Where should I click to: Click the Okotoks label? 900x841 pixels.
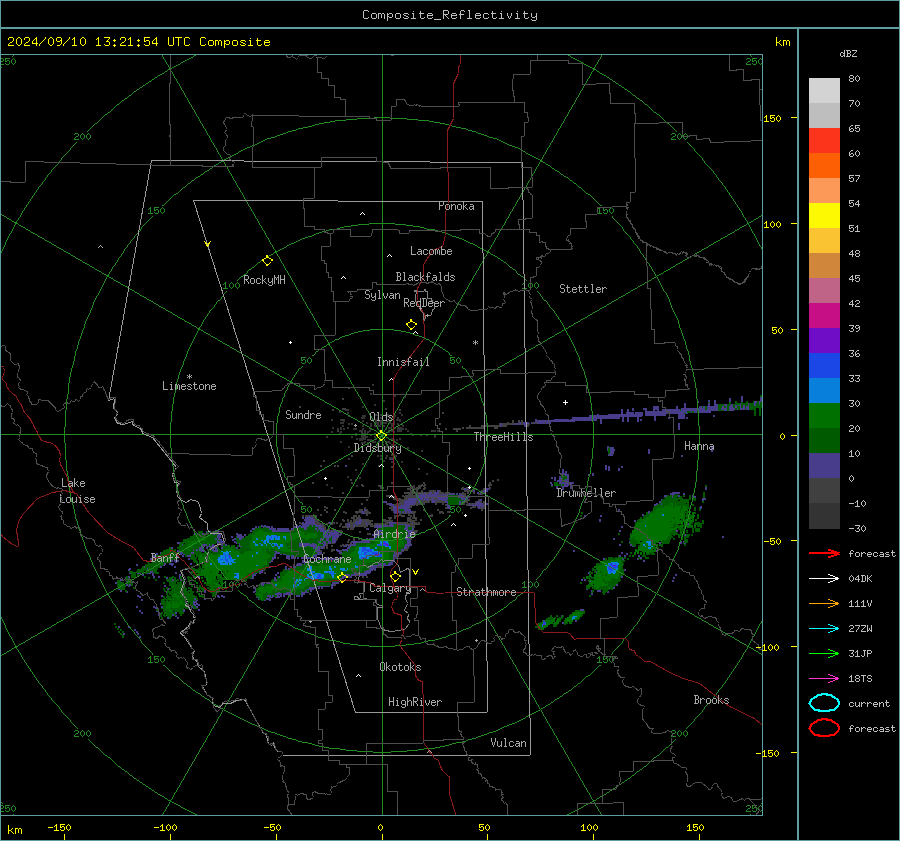pyautogui.click(x=400, y=667)
